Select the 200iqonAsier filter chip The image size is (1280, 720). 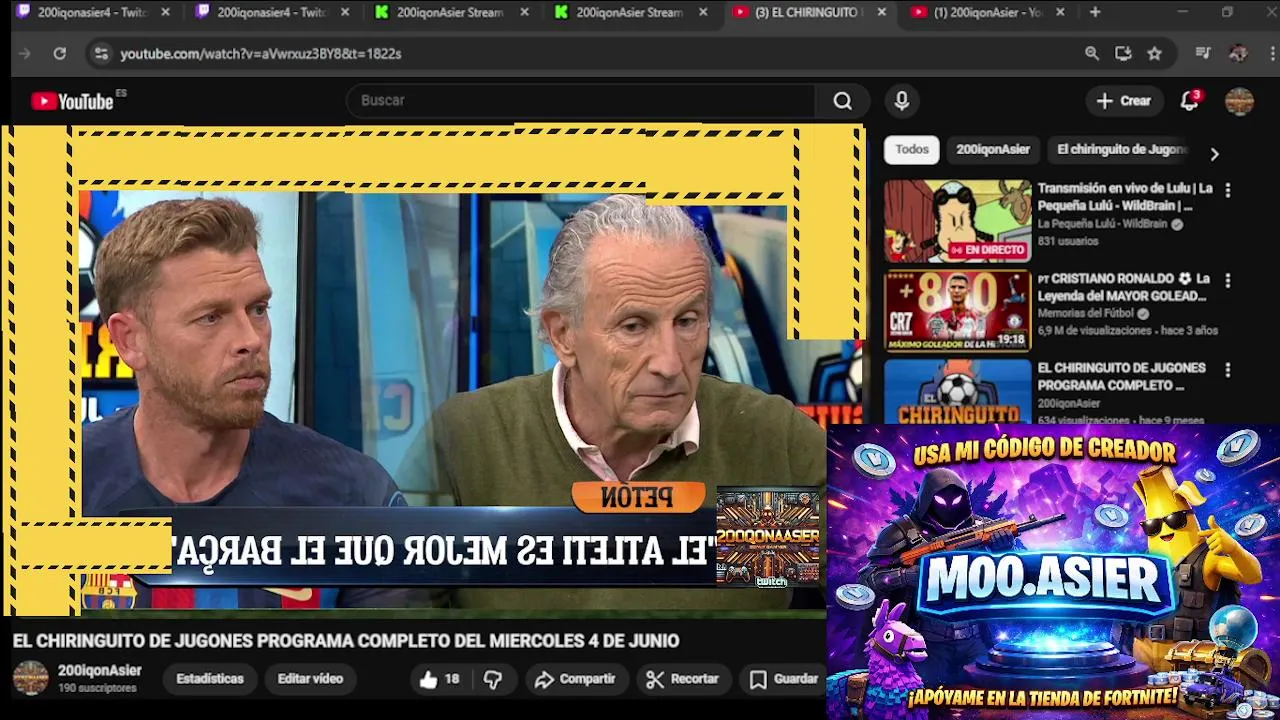point(993,150)
